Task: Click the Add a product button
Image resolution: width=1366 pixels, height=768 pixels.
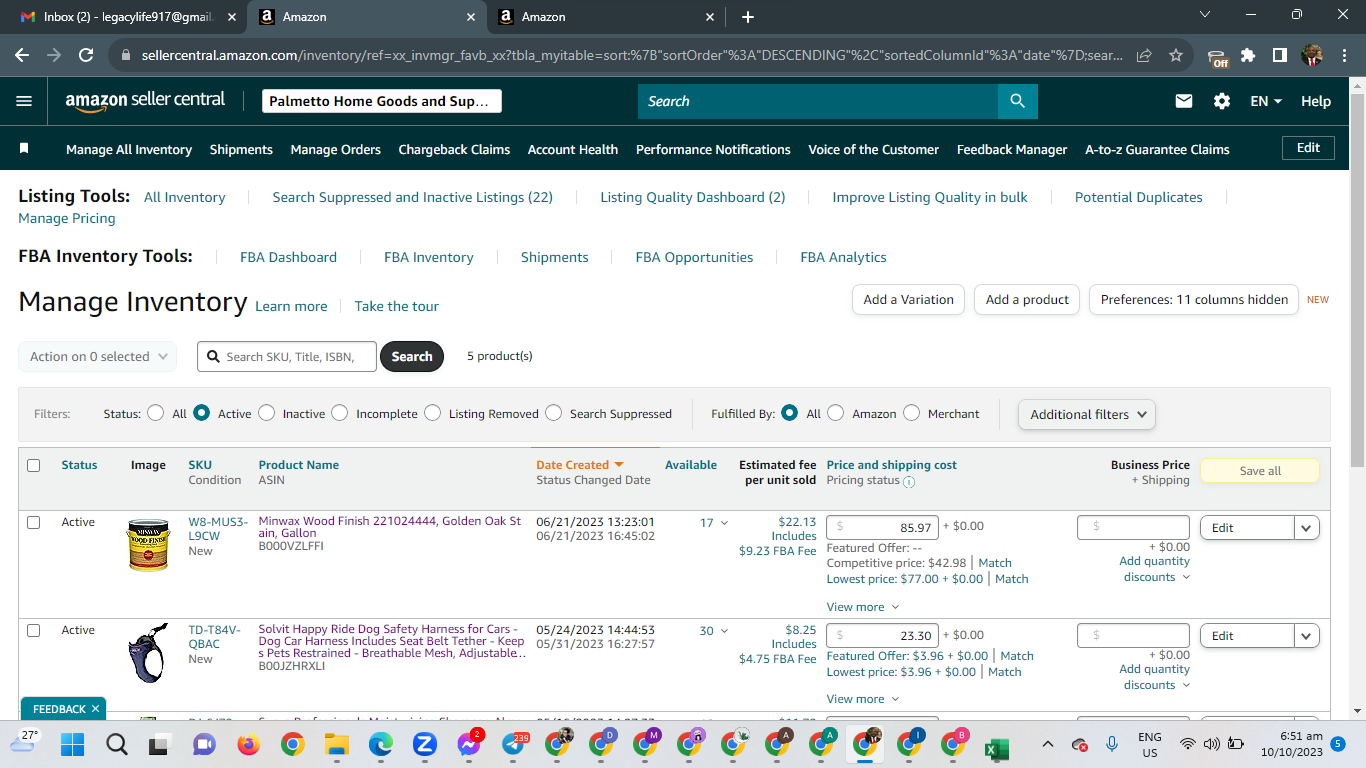Action: pyautogui.click(x=1027, y=299)
